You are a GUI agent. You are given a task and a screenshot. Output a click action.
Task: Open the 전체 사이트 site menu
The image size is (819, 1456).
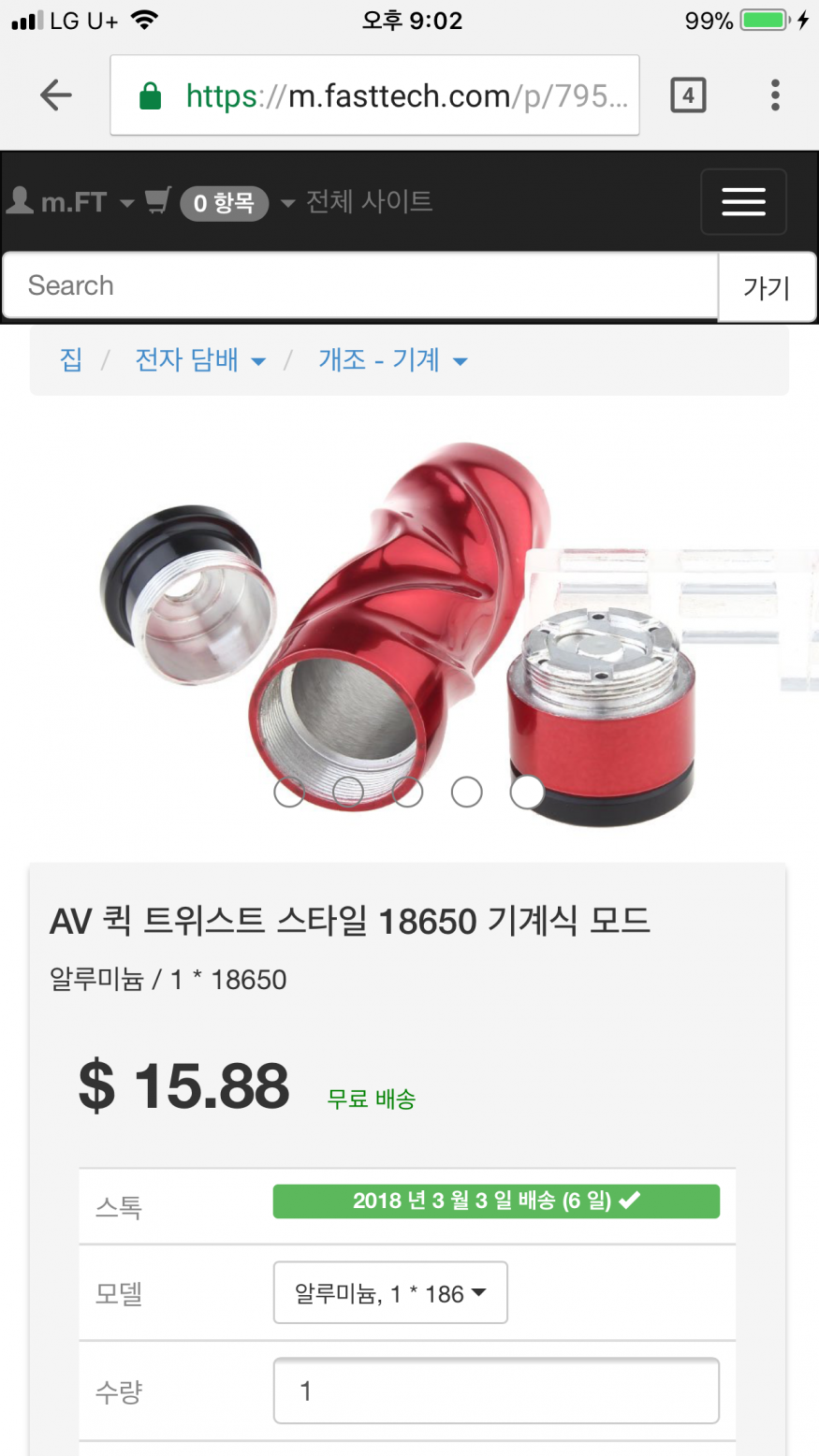[x=369, y=201]
